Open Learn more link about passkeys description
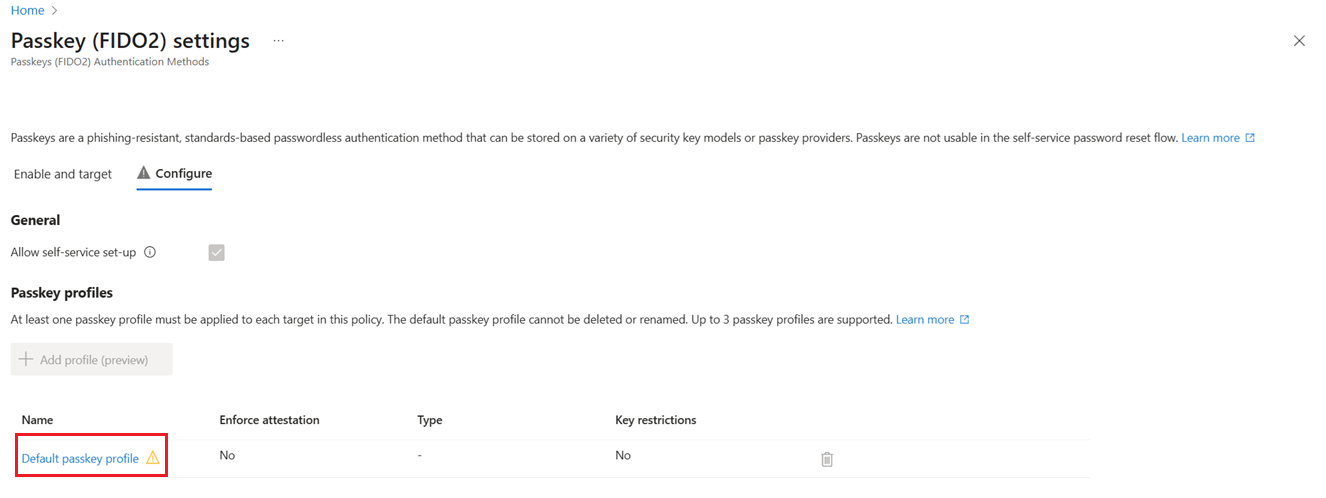This screenshot has height=498, width=1326. [1210, 138]
